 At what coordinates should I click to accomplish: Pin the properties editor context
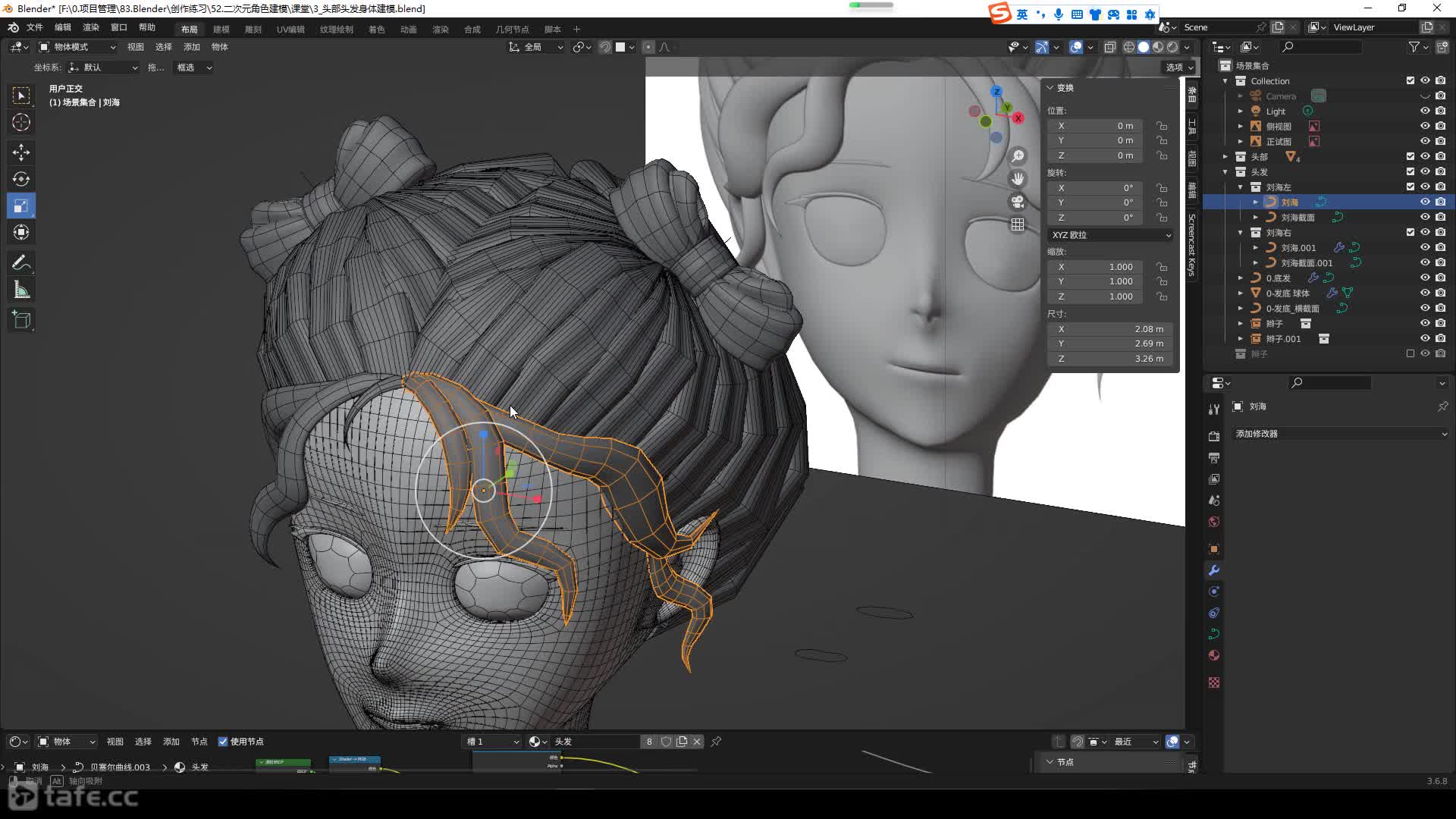(1442, 406)
